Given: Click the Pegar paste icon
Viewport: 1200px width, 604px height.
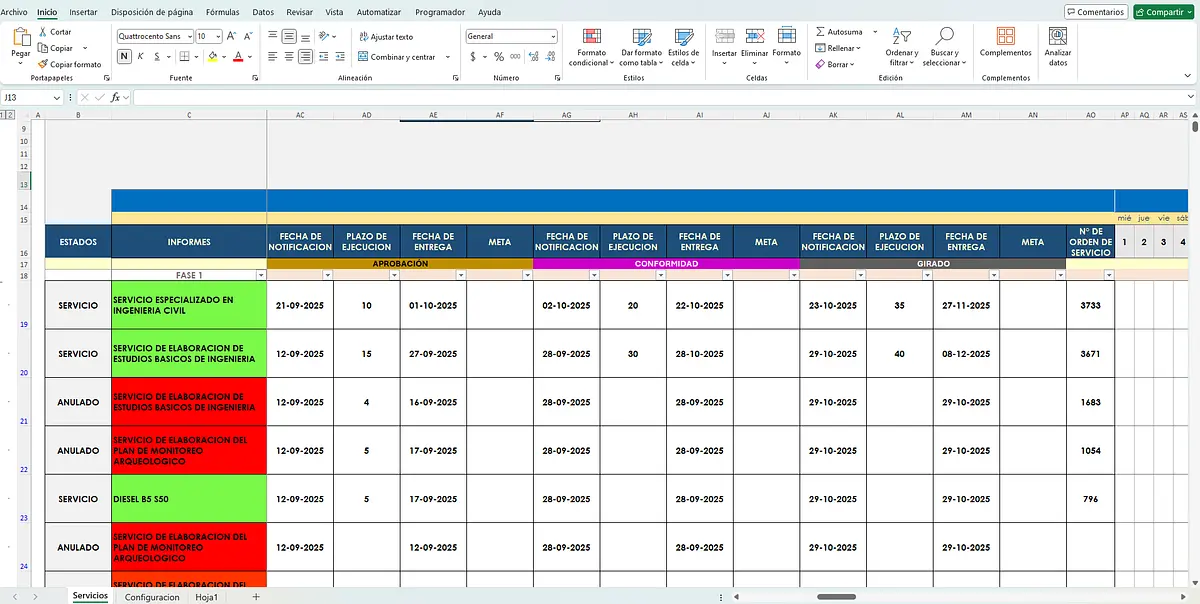Looking at the screenshot, I should (x=21, y=41).
